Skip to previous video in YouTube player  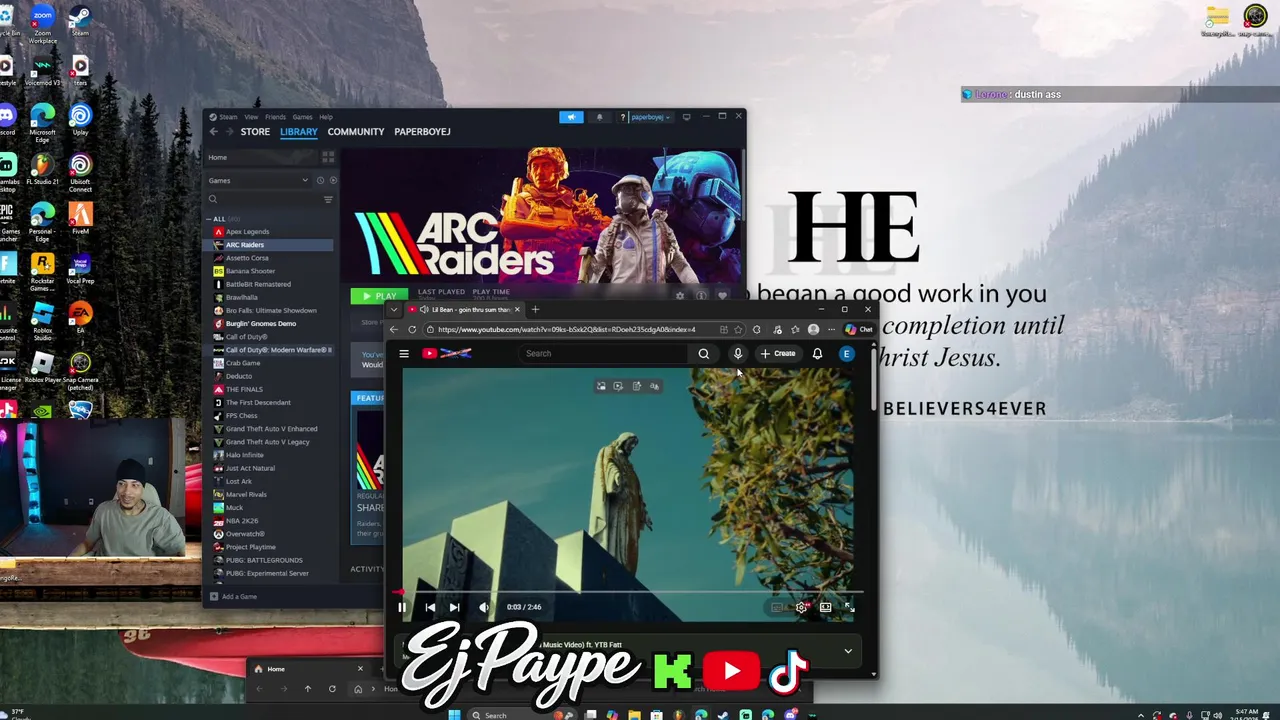[x=430, y=607]
